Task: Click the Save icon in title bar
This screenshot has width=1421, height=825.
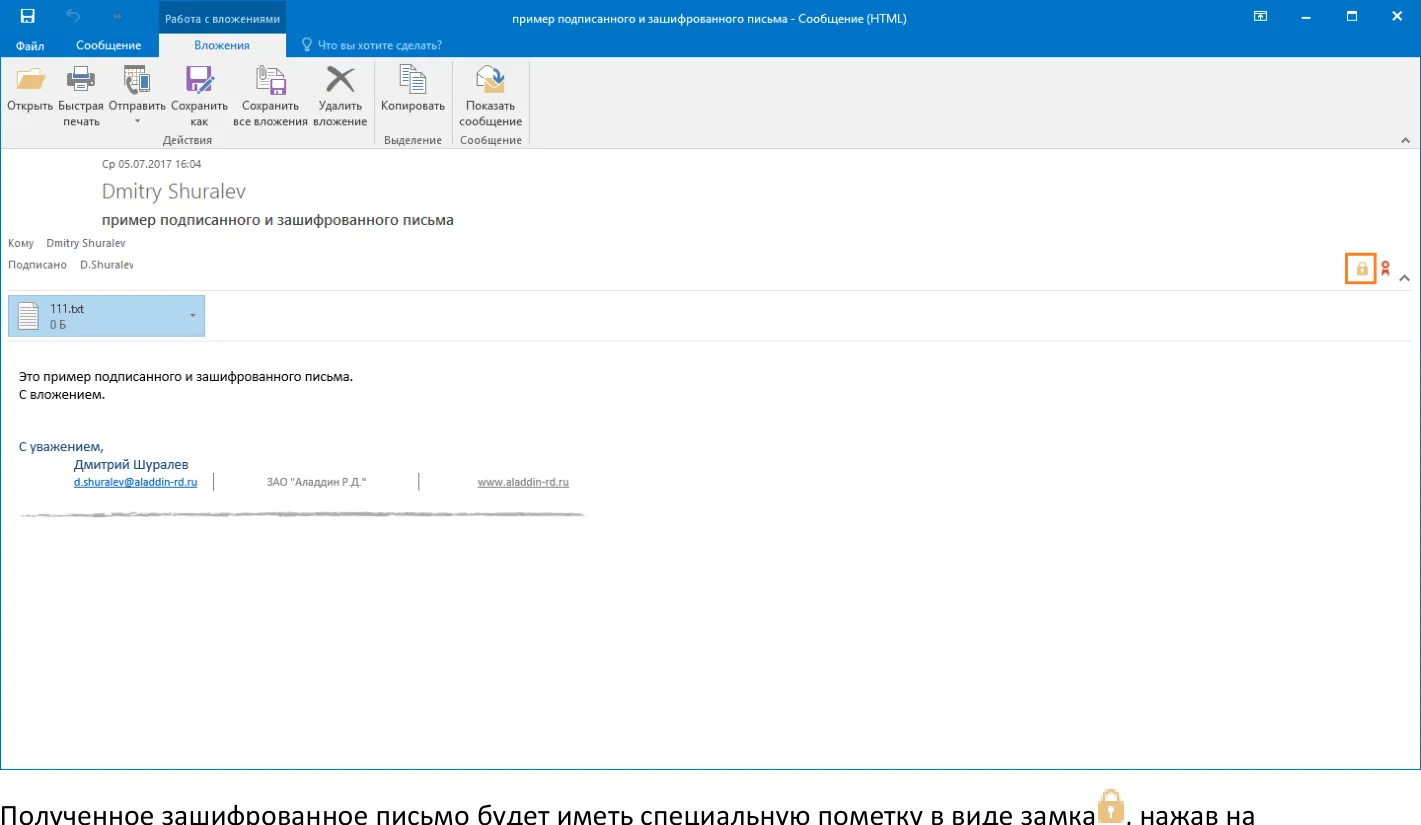Action: click(28, 17)
